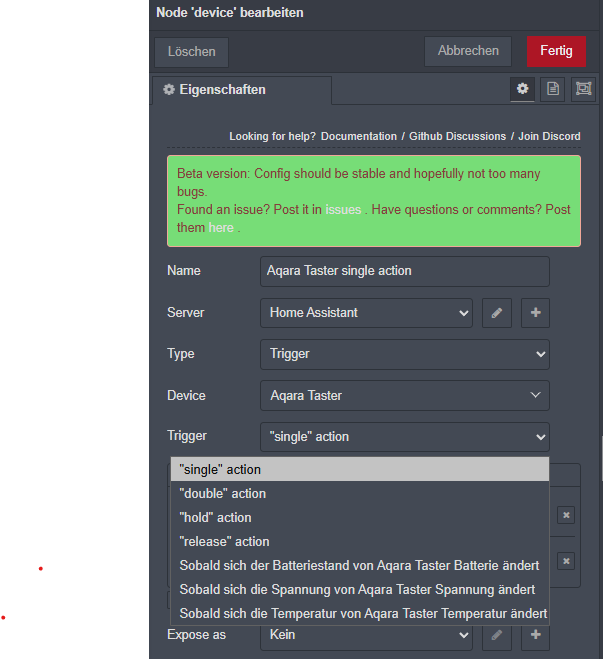Image resolution: width=603 pixels, height=659 pixels.
Task: Click the Abbrechen button
Action: pyautogui.click(x=468, y=51)
